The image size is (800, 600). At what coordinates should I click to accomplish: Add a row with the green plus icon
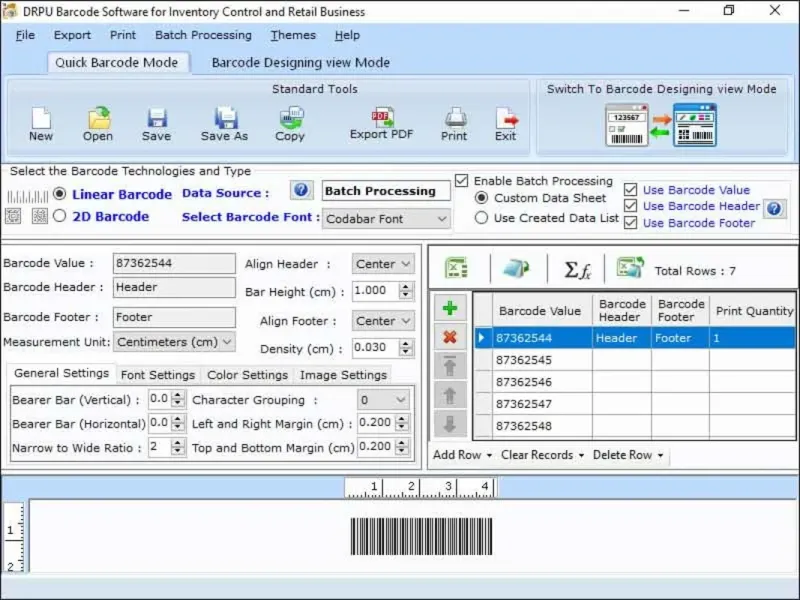tap(450, 309)
